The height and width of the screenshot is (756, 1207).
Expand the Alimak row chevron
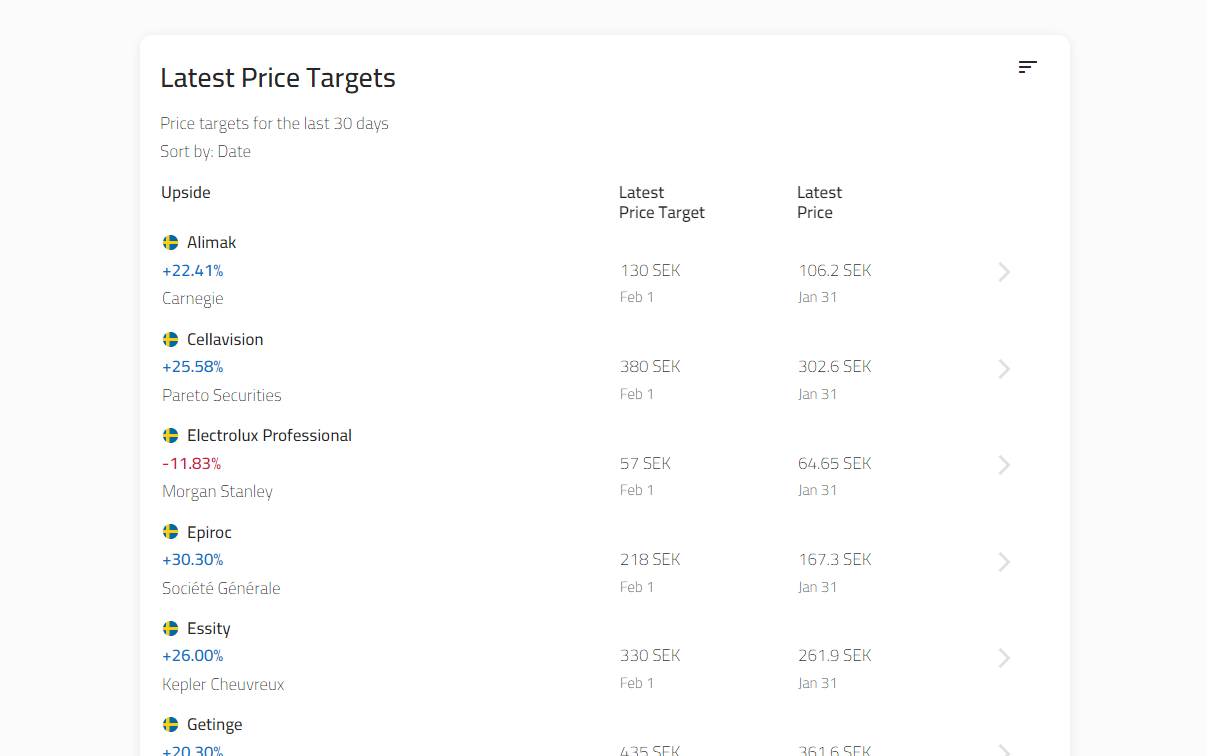coord(1004,272)
